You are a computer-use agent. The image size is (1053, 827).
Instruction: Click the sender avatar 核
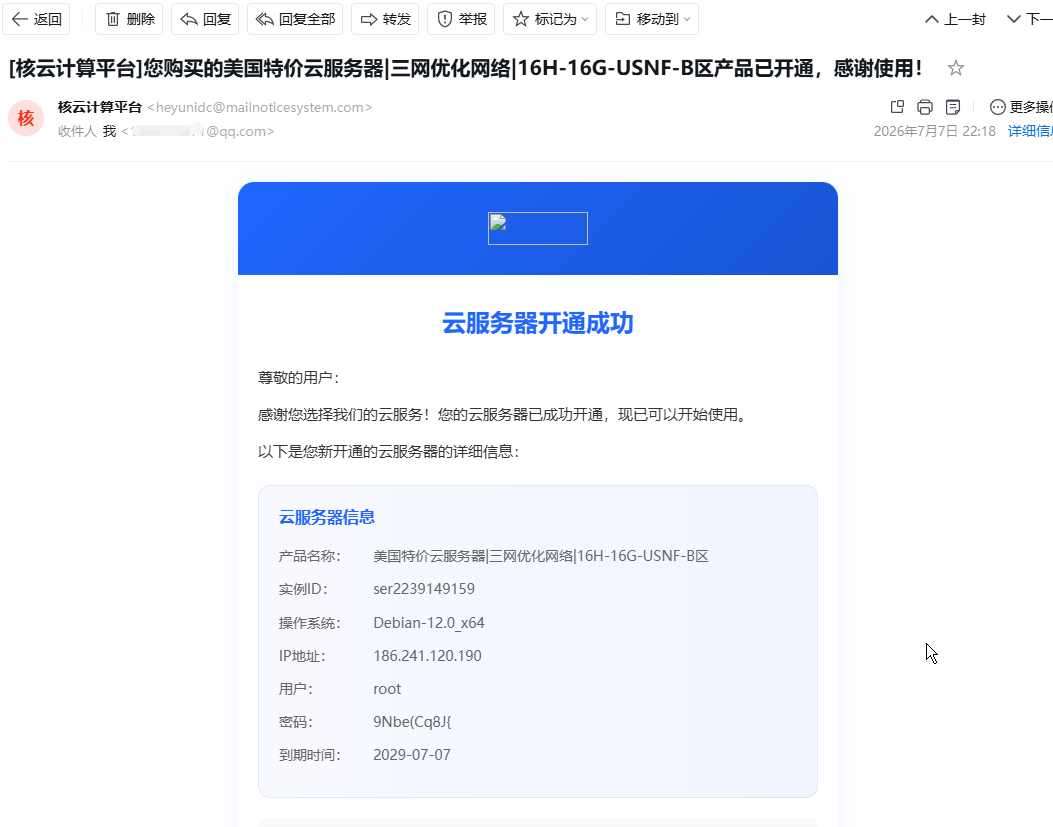(x=26, y=118)
